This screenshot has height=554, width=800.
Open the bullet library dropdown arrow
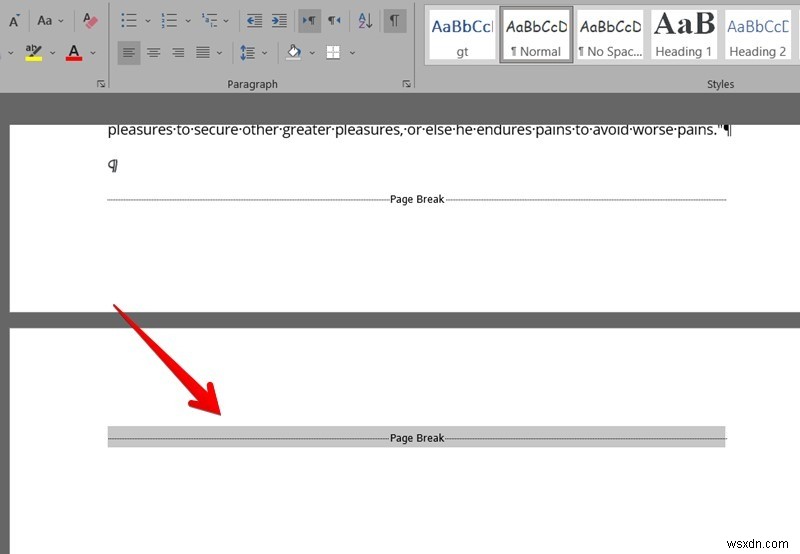click(x=147, y=21)
